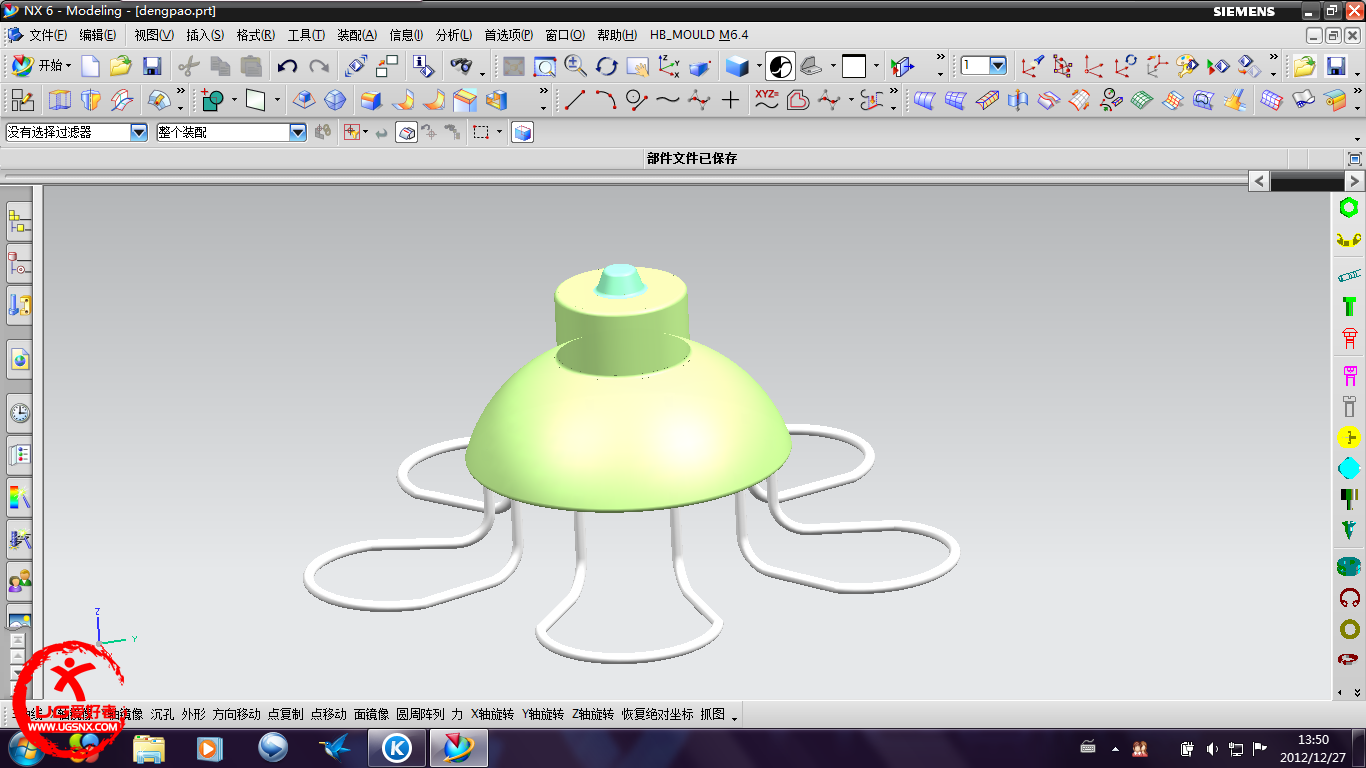This screenshot has height=768, width=1366.
Task: Open the Edit (编辑) menu
Action: [x=97, y=35]
